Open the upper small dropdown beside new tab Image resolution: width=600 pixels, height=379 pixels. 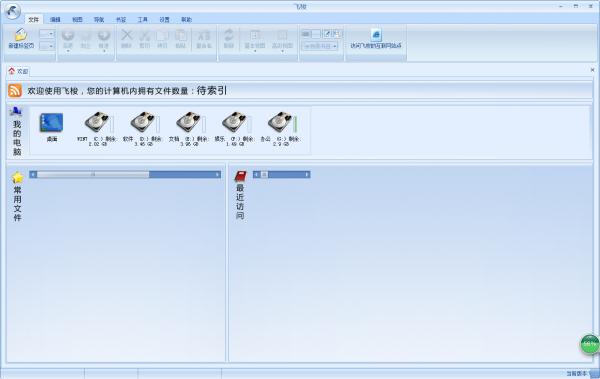[x=47, y=34]
